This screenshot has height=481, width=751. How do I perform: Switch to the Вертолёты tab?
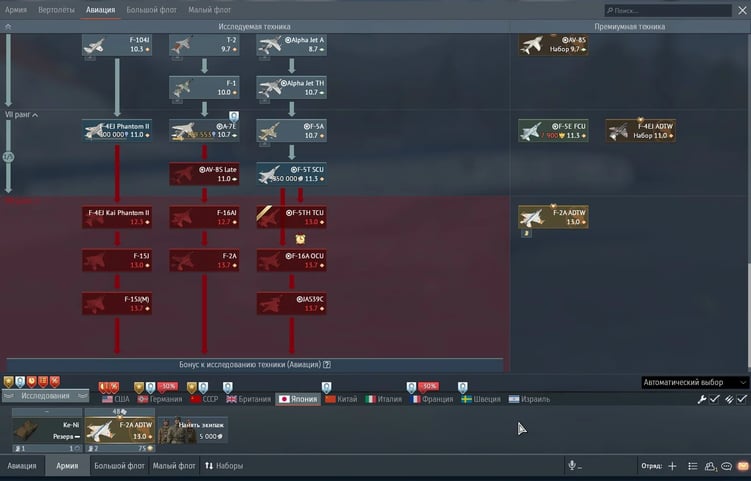pyautogui.click(x=57, y=9)
